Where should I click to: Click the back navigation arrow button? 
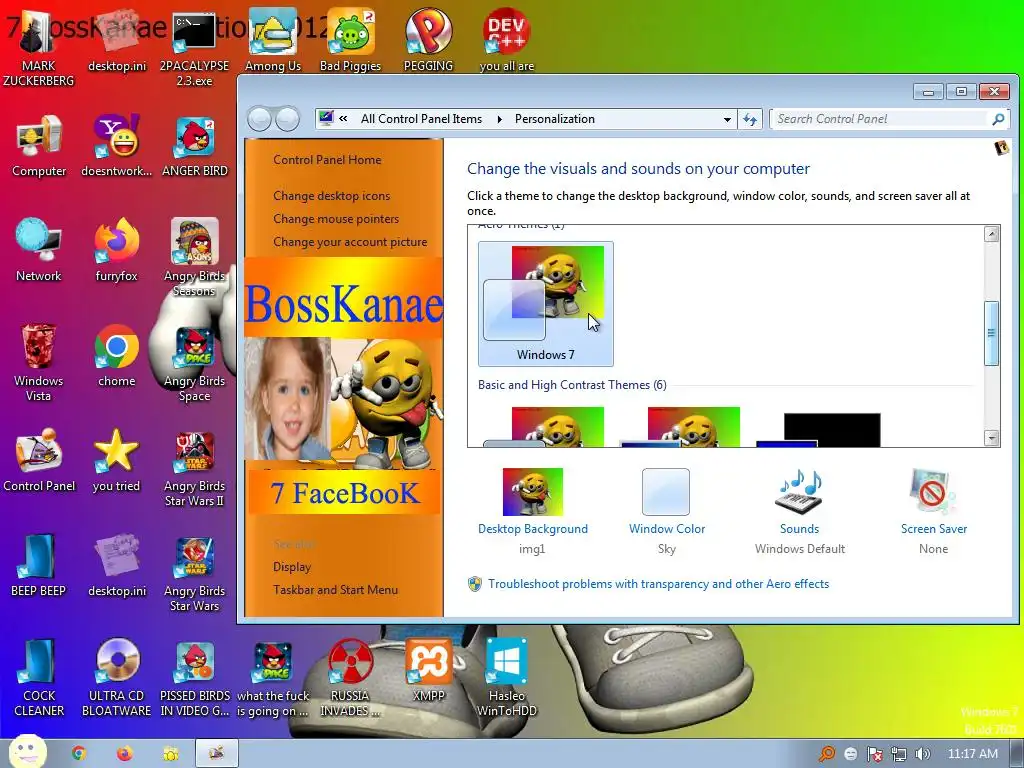point(260,120)
